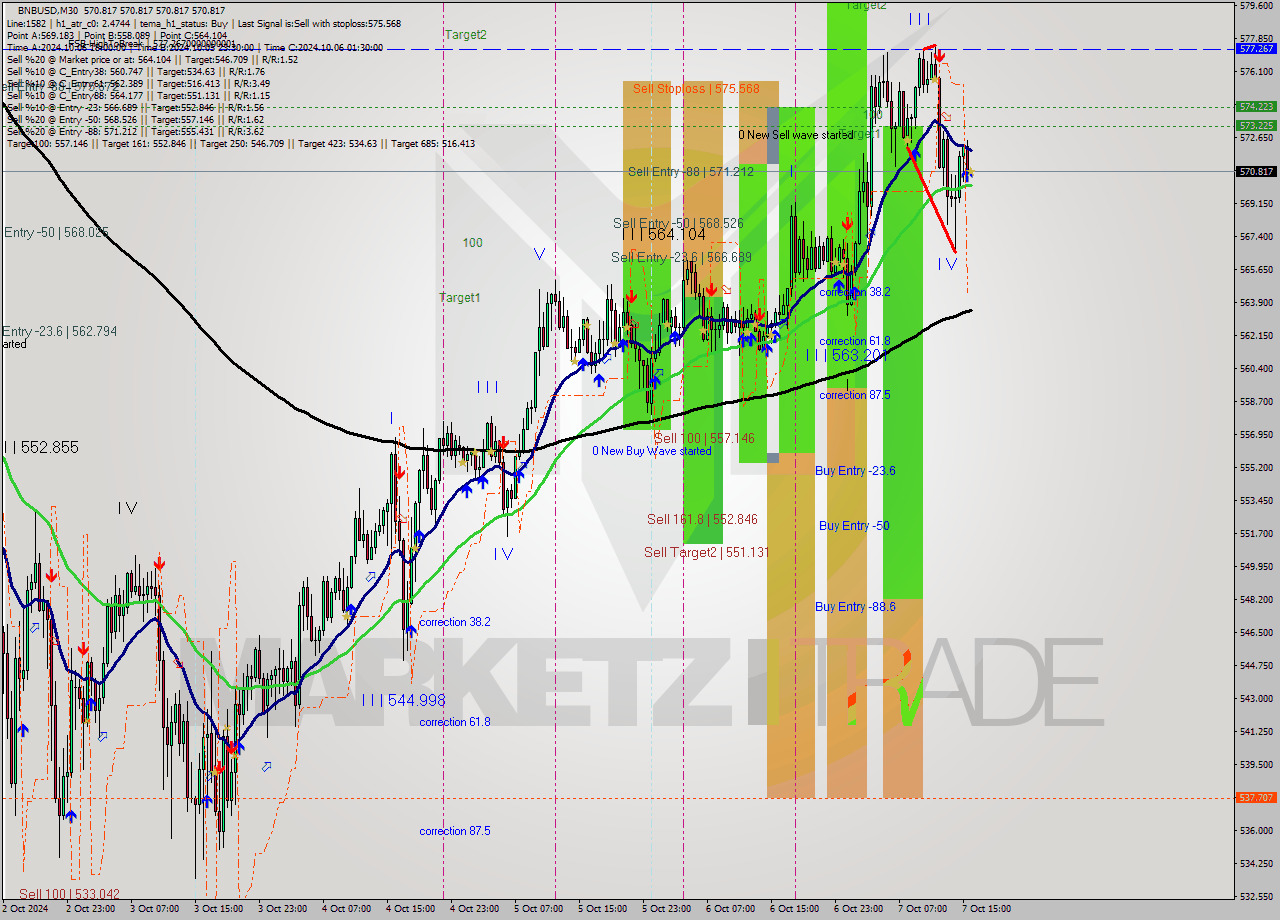The image size is (1280, 920).
Task: Click the 'Buy Entry -50' label
Action: point(854,526)
